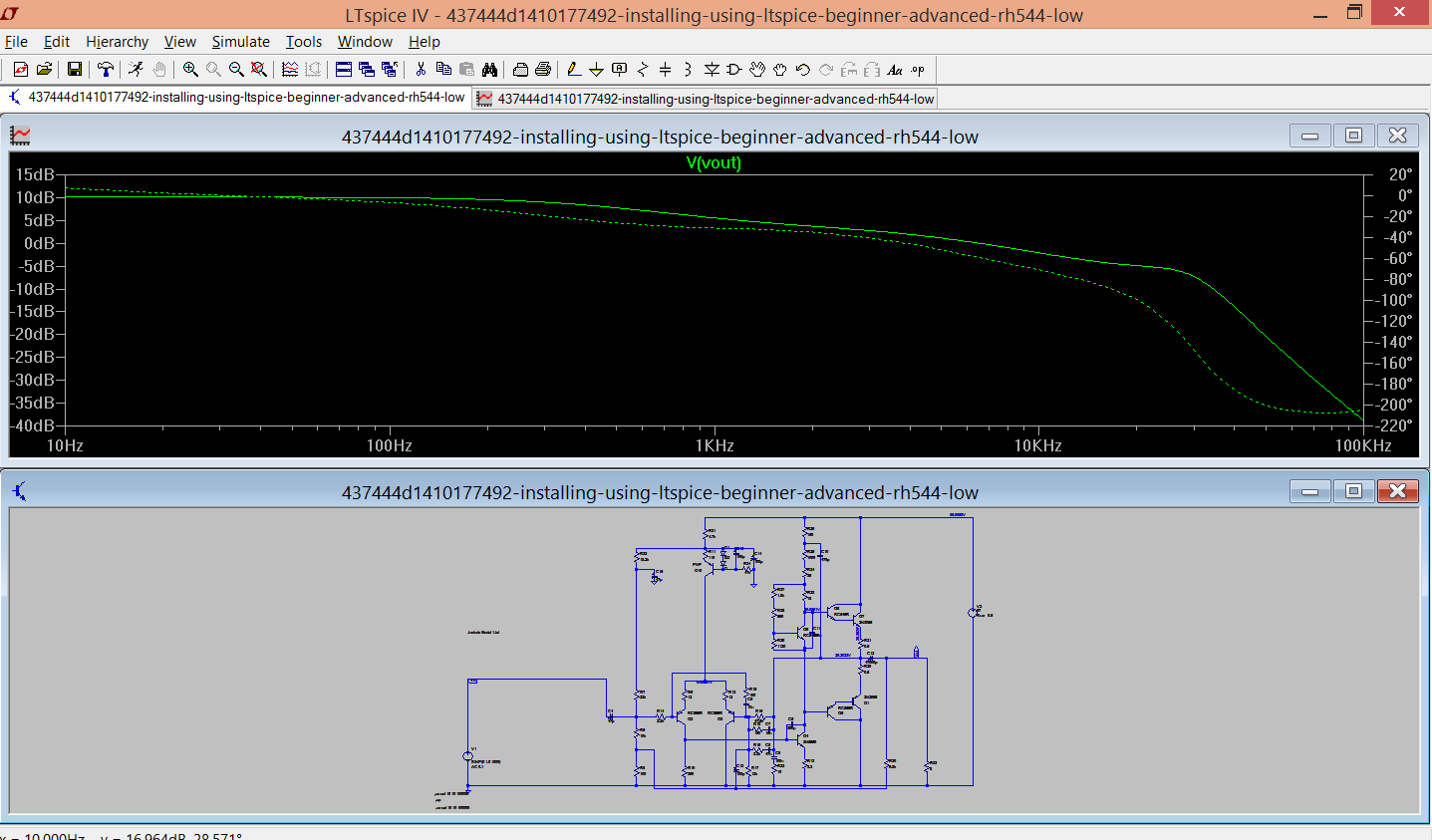Image resolution: width=1432 pixels, height=840 pixels.
Task: Click the -40dB label on the magnitude axis
Action: [x=33, y=425]
